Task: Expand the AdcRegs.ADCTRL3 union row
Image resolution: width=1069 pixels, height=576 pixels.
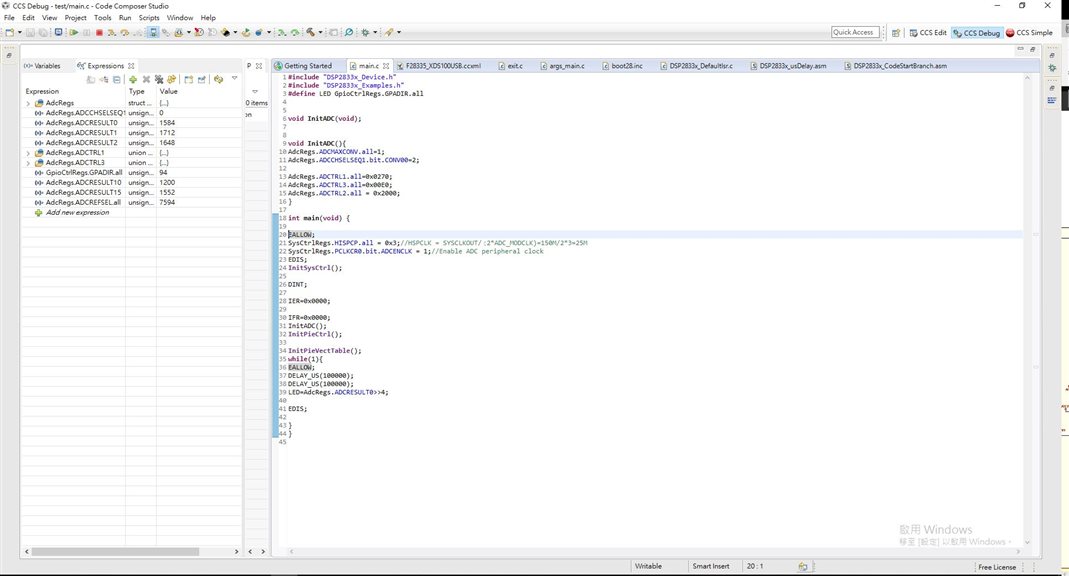Action: [28, 163]
